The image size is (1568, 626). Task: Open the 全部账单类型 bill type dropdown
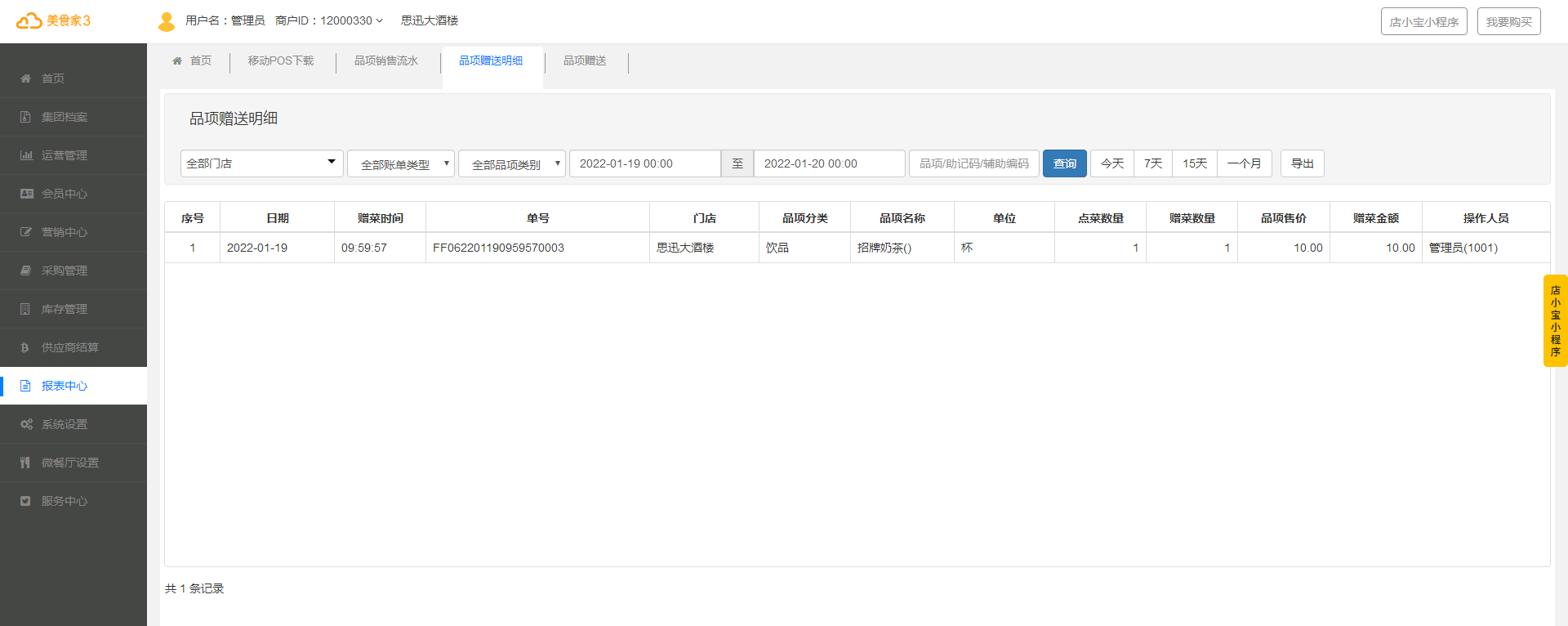click(x=401, y=163)
